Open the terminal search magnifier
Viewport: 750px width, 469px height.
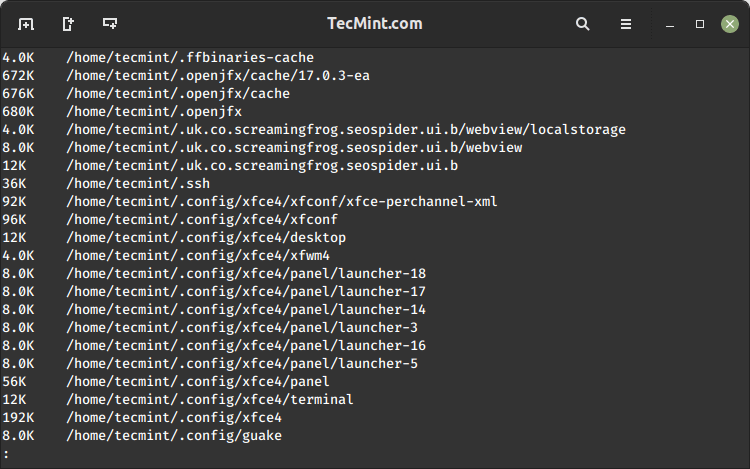583,23
